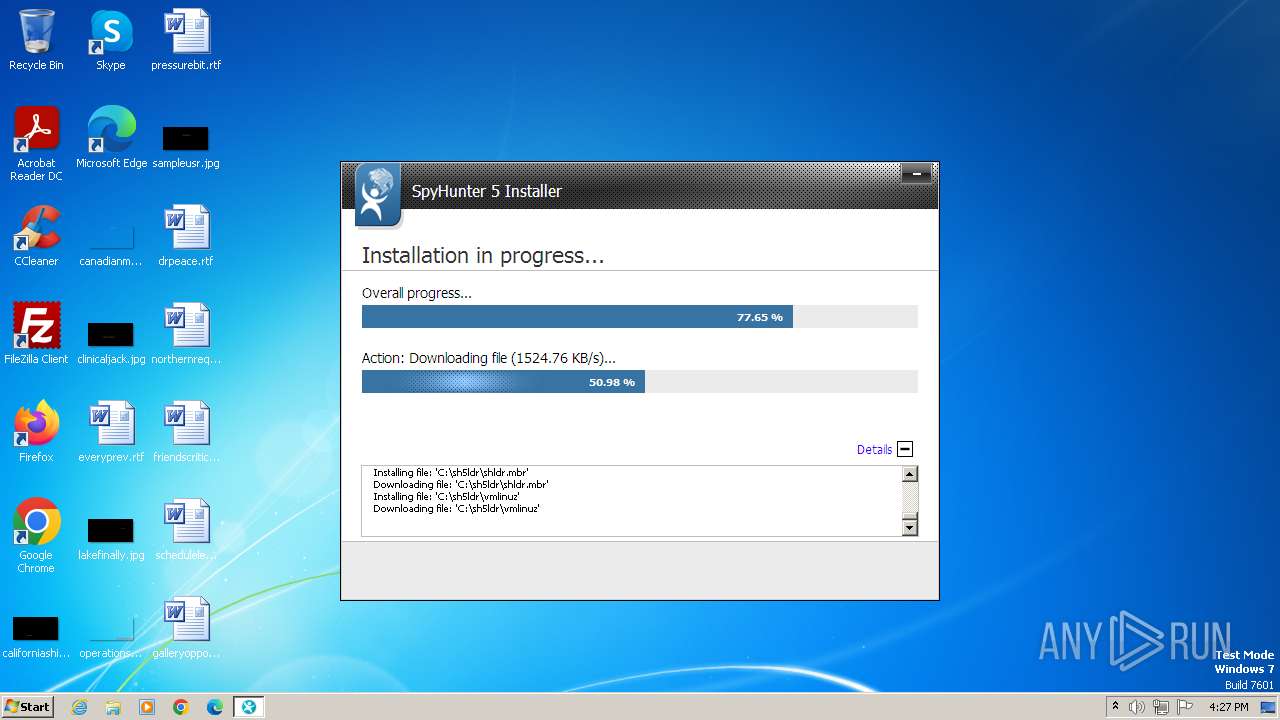1280x720 pixels.
Task: Click the file download progress bar
Action: click(x=639, y=382)
